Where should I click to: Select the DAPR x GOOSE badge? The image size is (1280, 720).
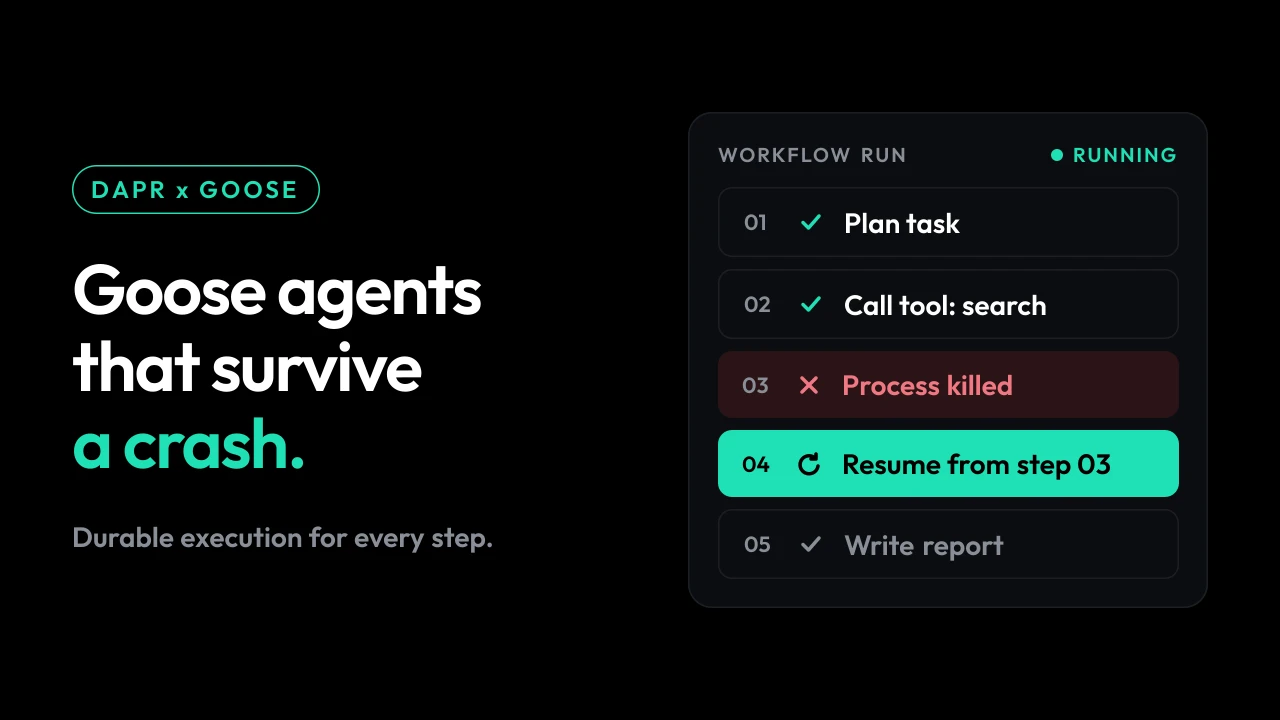point(196,190)
